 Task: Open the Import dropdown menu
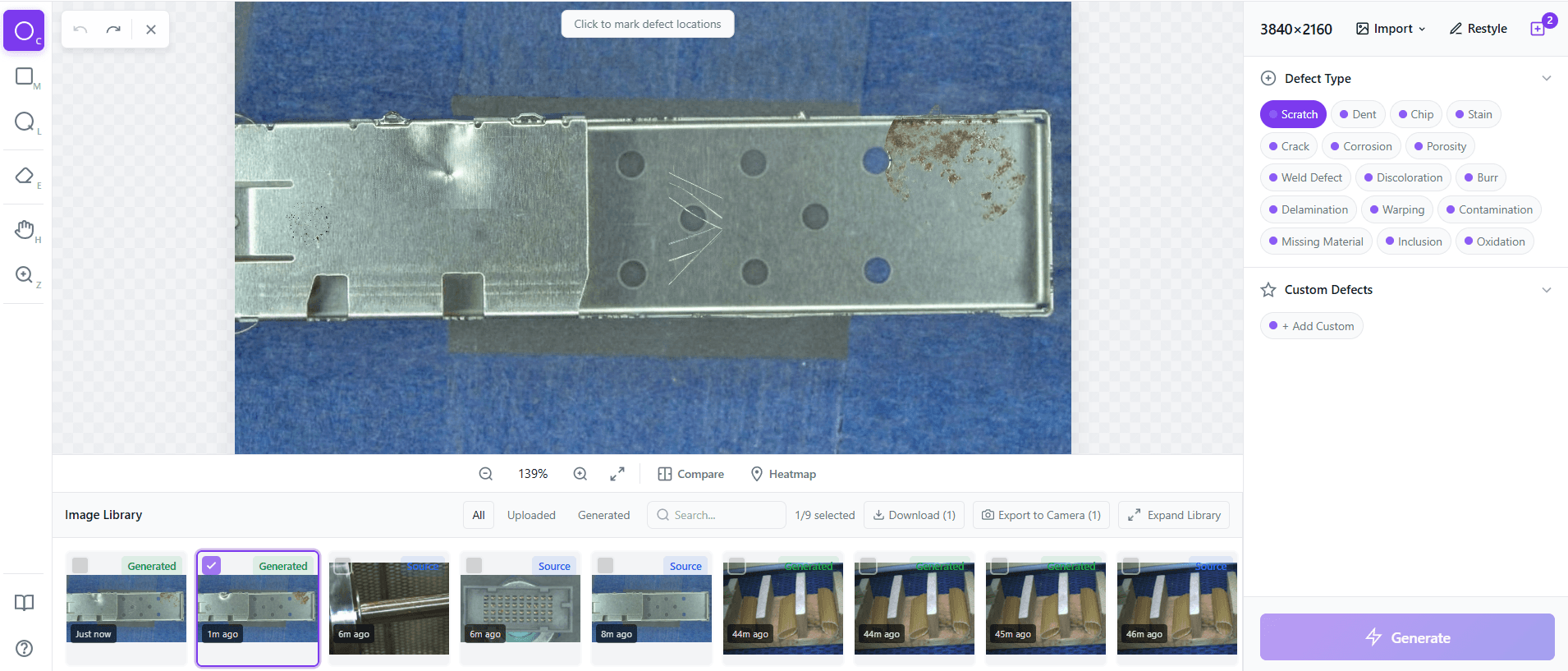click(x=1391, y=29)
